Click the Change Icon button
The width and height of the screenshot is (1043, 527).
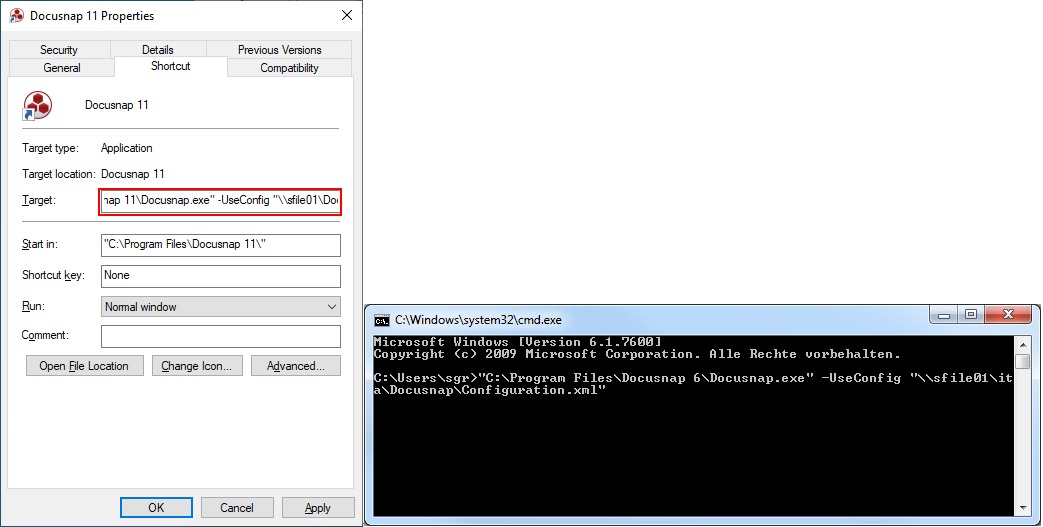[197, 366]
